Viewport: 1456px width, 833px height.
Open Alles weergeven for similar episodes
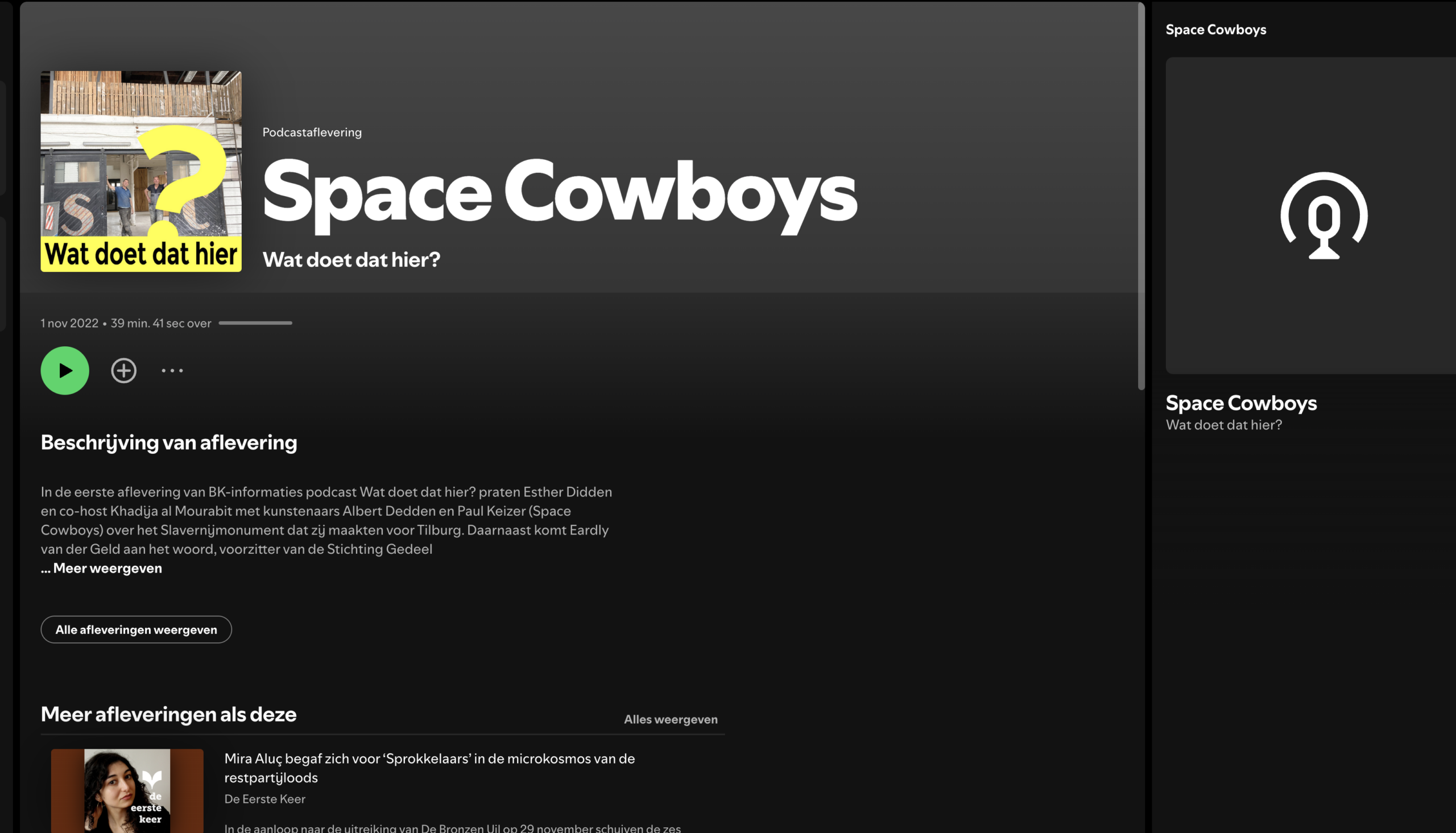pyautogui.click(x=670, y=719)
